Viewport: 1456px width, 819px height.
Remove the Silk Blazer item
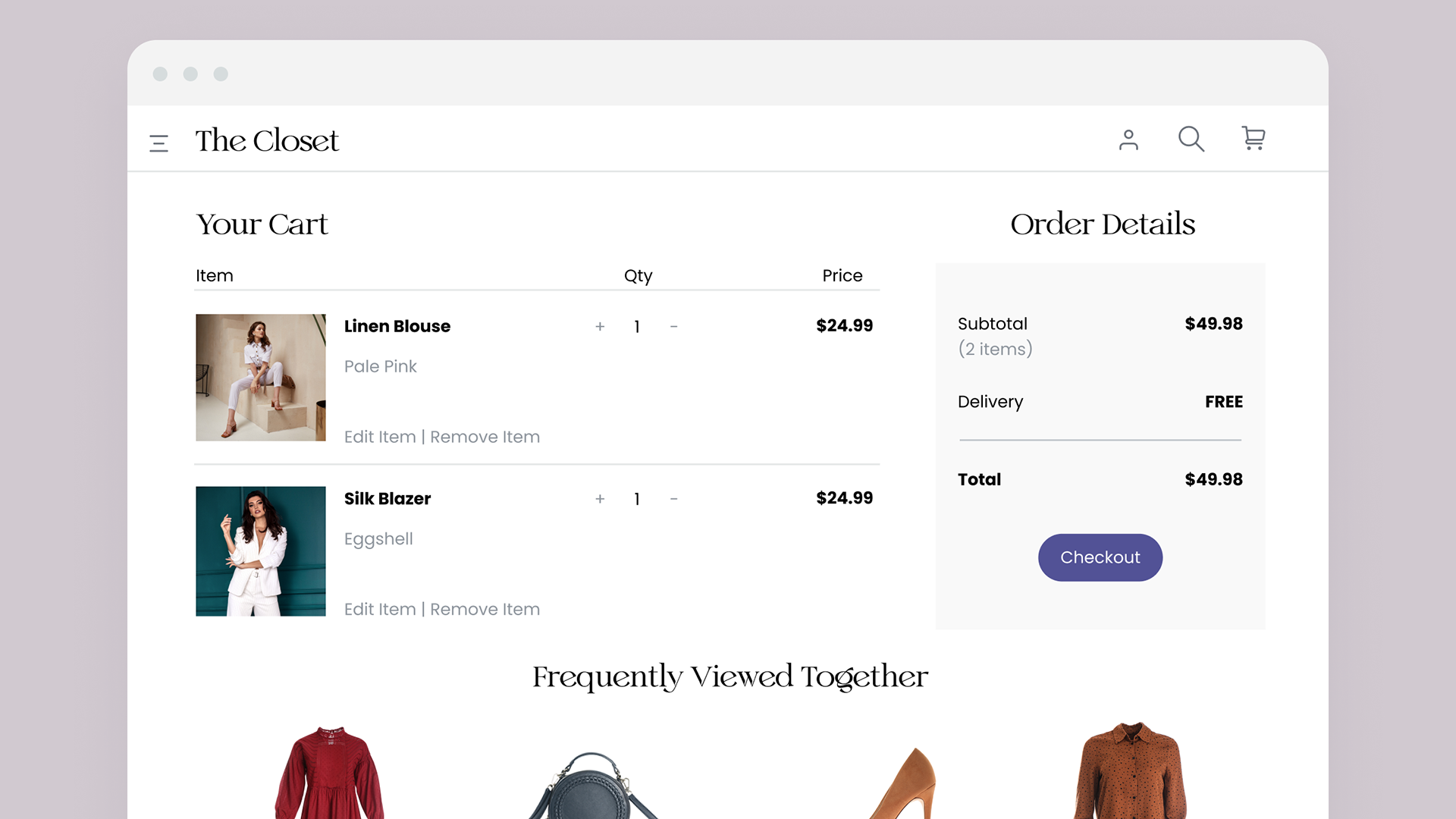pyautogui.click(x=485, y=609)
